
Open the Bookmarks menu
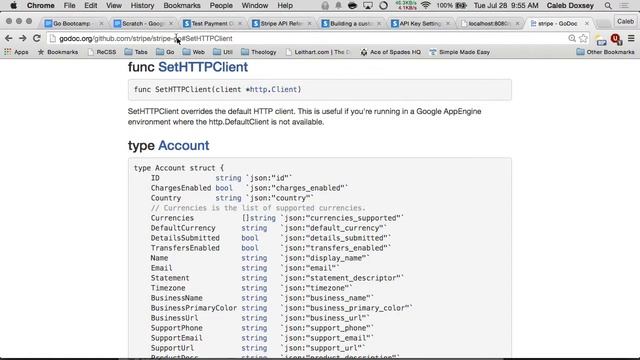(x=182, y=6)
